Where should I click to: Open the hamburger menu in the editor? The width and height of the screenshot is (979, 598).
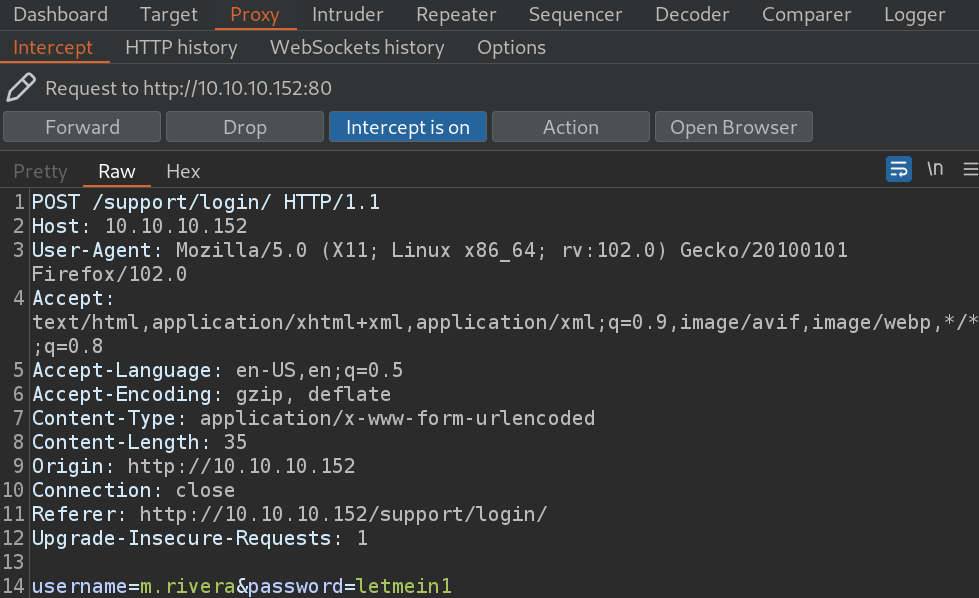(x=970, y=169)
